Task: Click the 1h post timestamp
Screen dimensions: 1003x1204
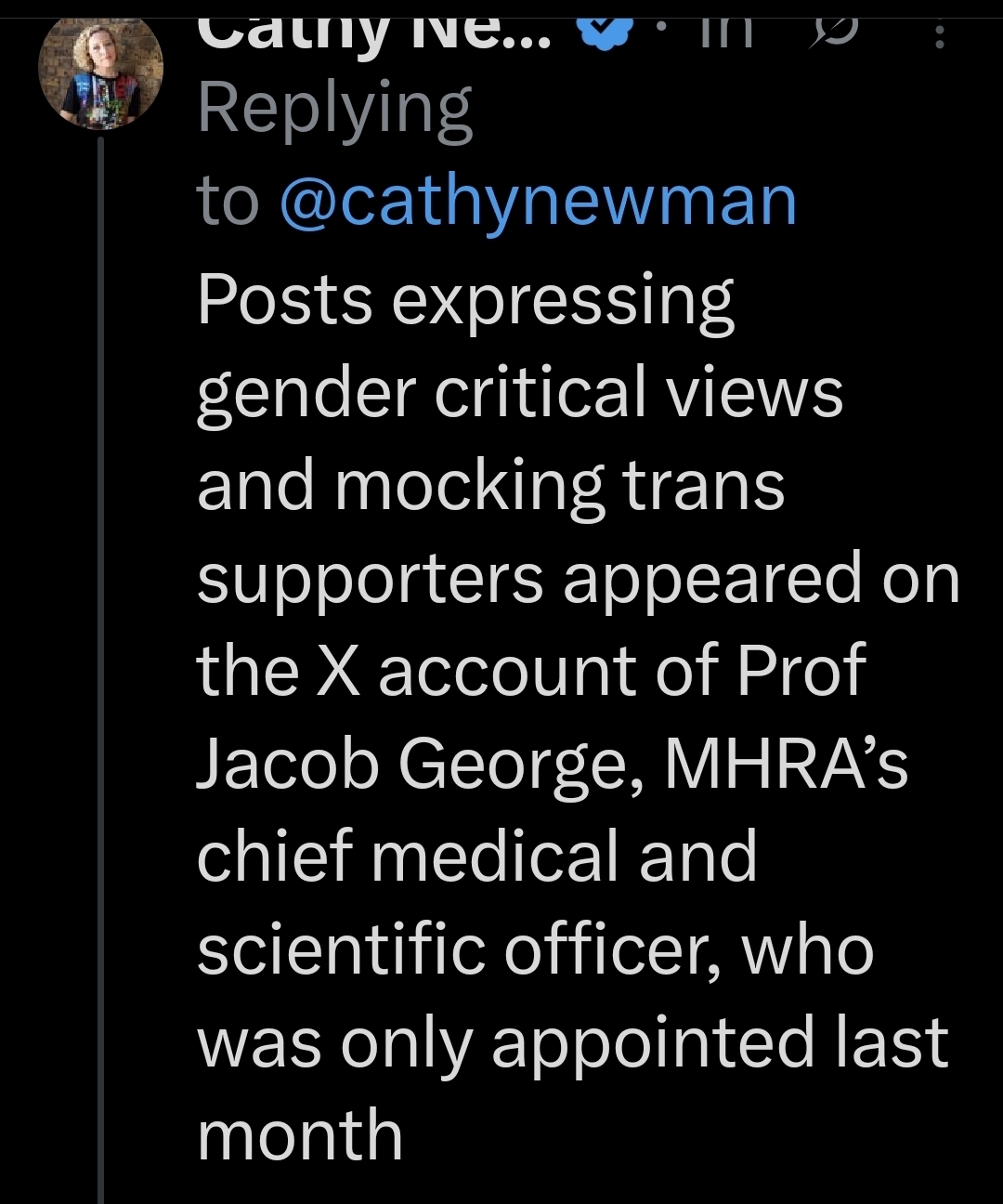Action: pos(724,32)
